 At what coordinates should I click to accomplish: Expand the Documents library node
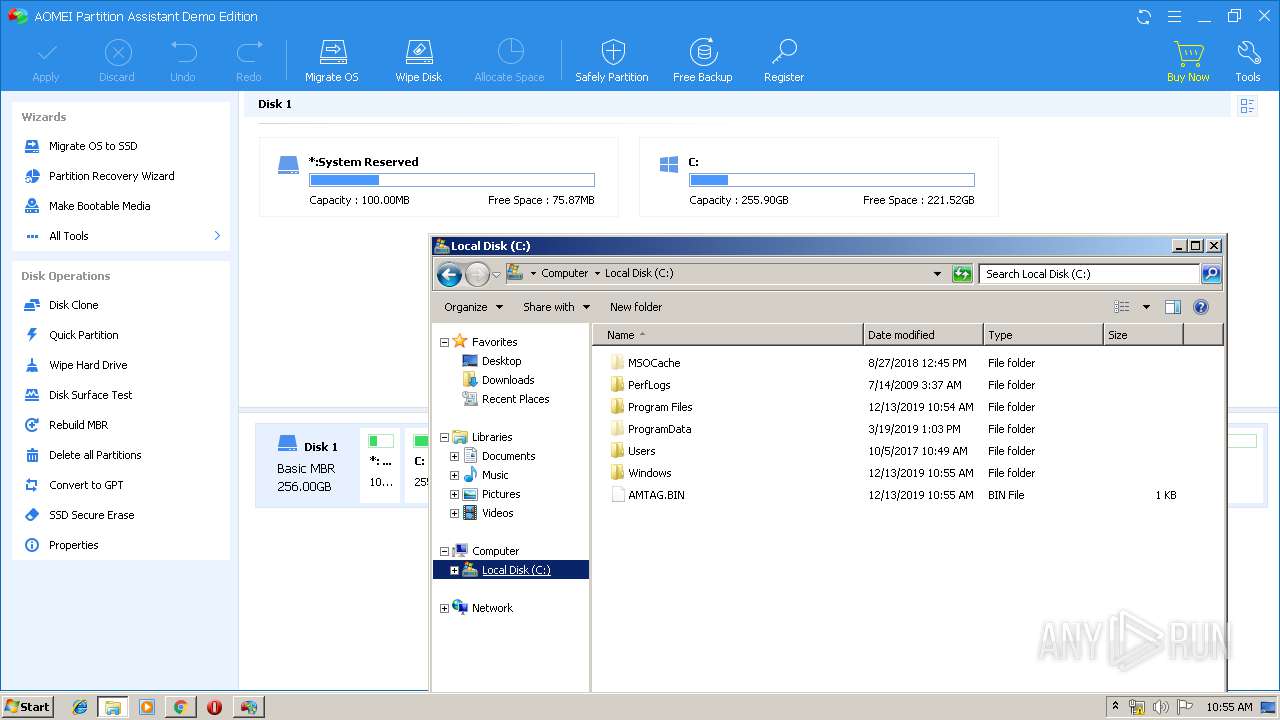pos(454,456)
